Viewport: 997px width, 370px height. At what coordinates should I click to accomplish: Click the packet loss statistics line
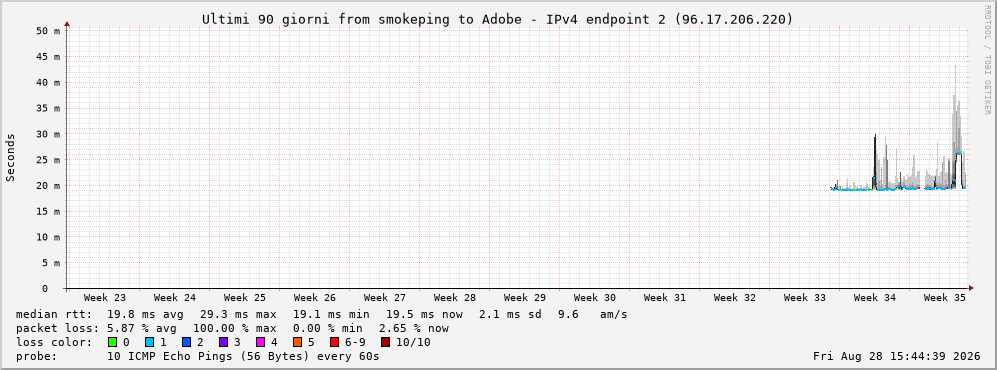point(232,328)
